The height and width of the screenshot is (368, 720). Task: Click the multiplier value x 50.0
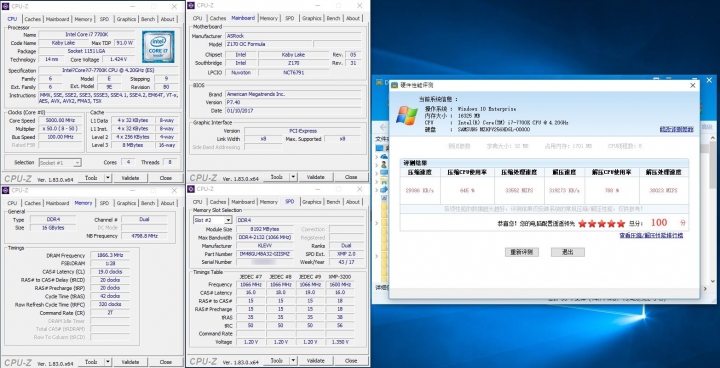click(61, 129)
